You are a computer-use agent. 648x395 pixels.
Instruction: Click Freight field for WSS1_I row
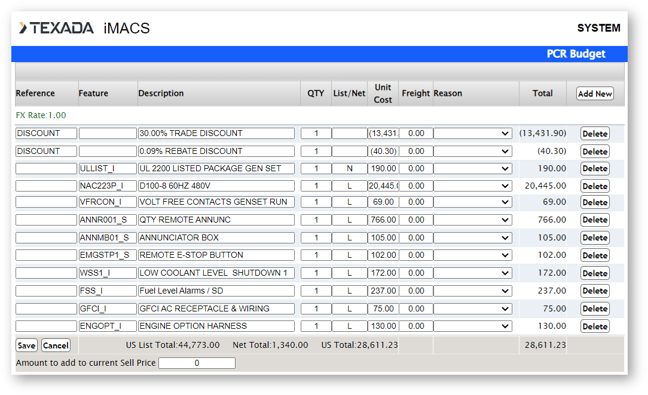(416, 273)
